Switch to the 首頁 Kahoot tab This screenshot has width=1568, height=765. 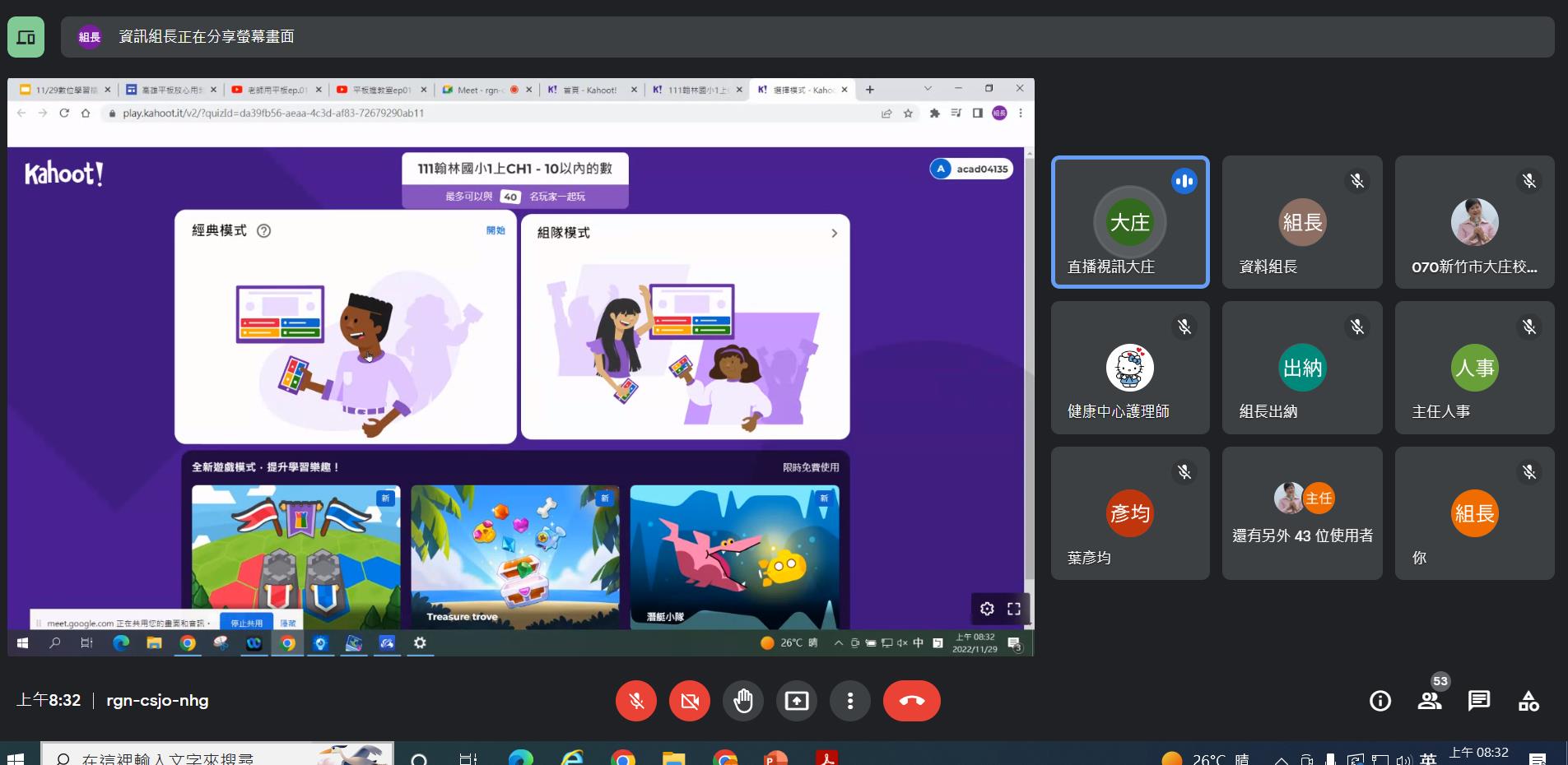point(589,90)
